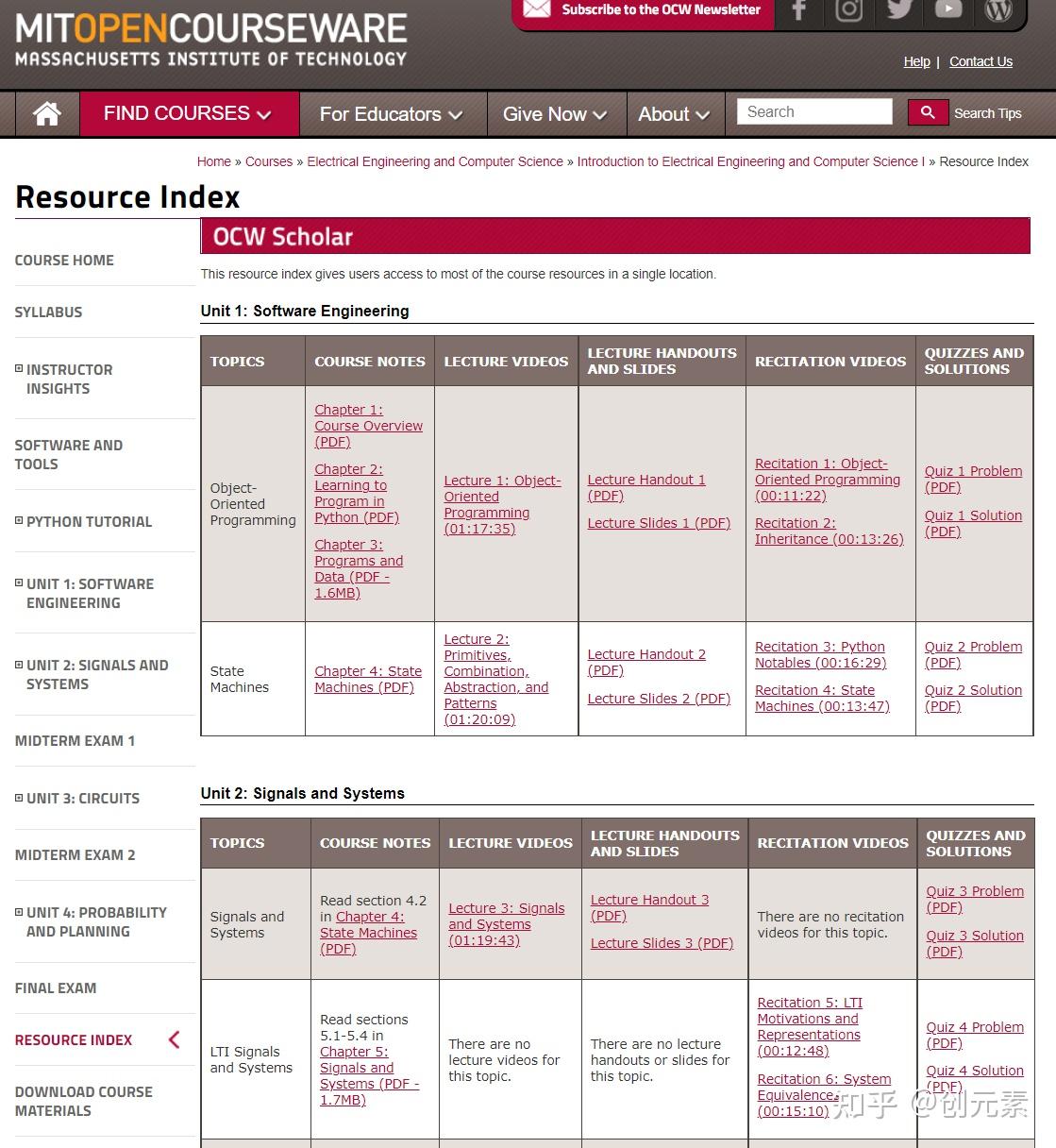
Task: Focus the Search input field
Action: (814, 111)
